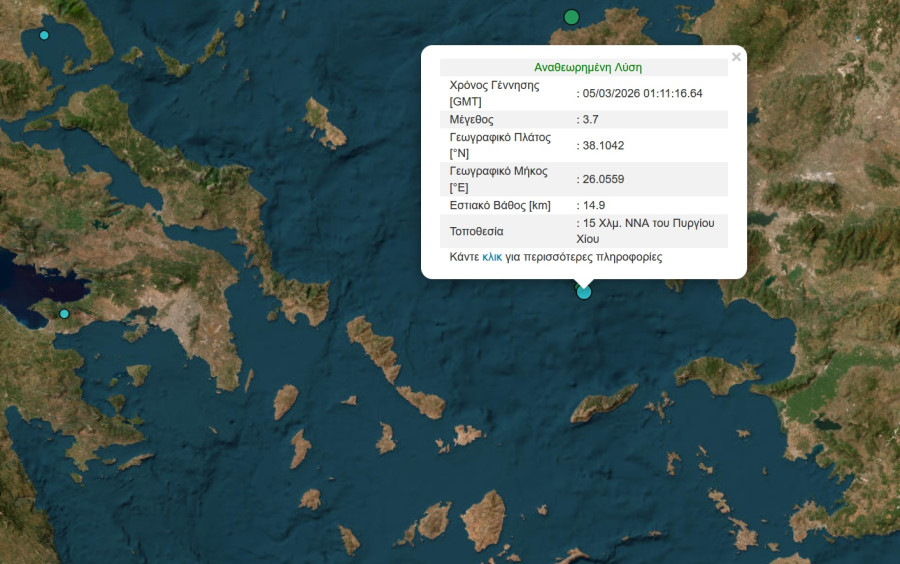The height and width of the screenshot is (564, 900).
Task: Click the cyan marker in the Pagasetic Gulf
Action: [x=44, y=35]
